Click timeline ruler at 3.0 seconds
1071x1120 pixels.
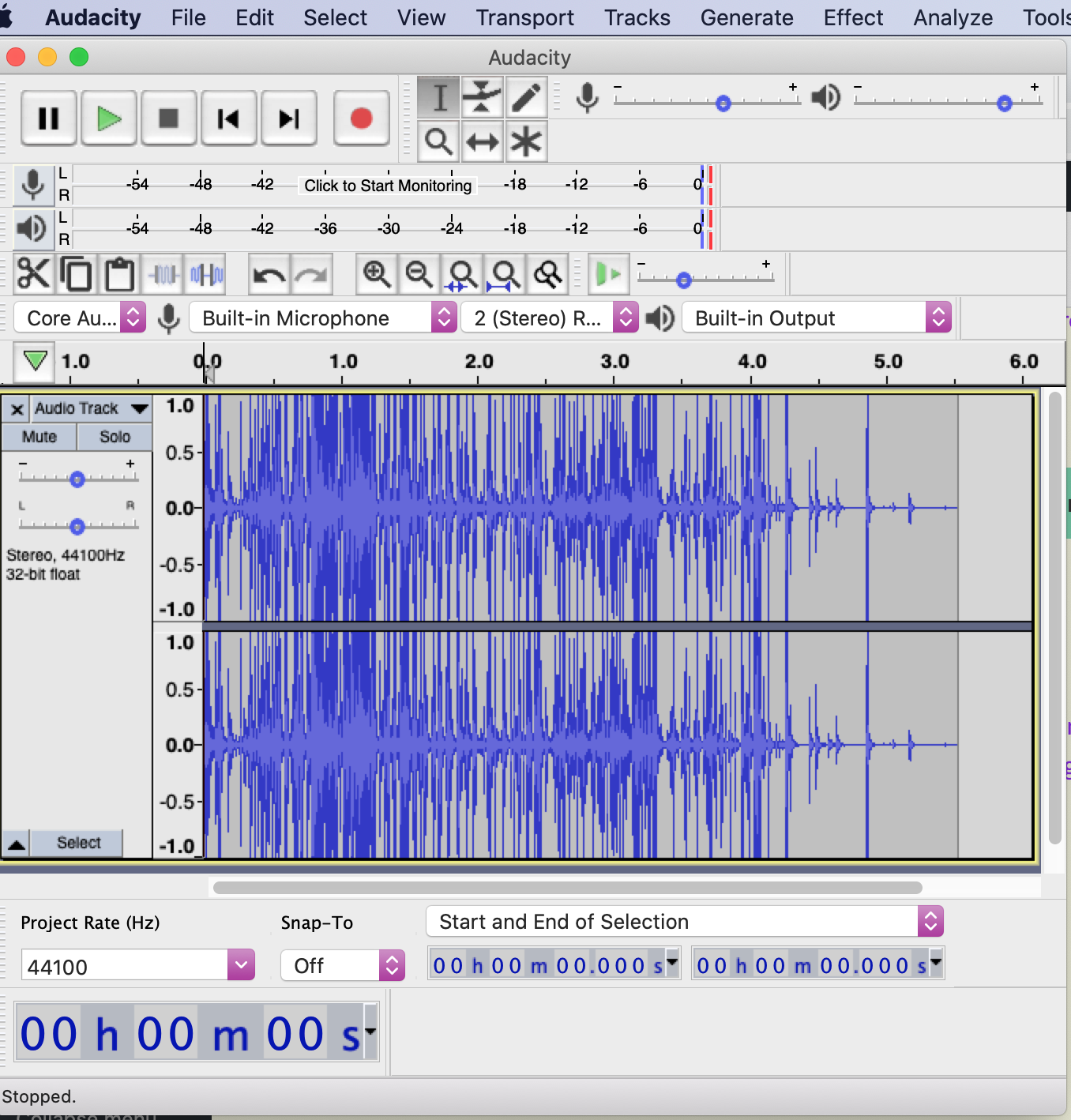pyautogui.click(x=614, y=363)
